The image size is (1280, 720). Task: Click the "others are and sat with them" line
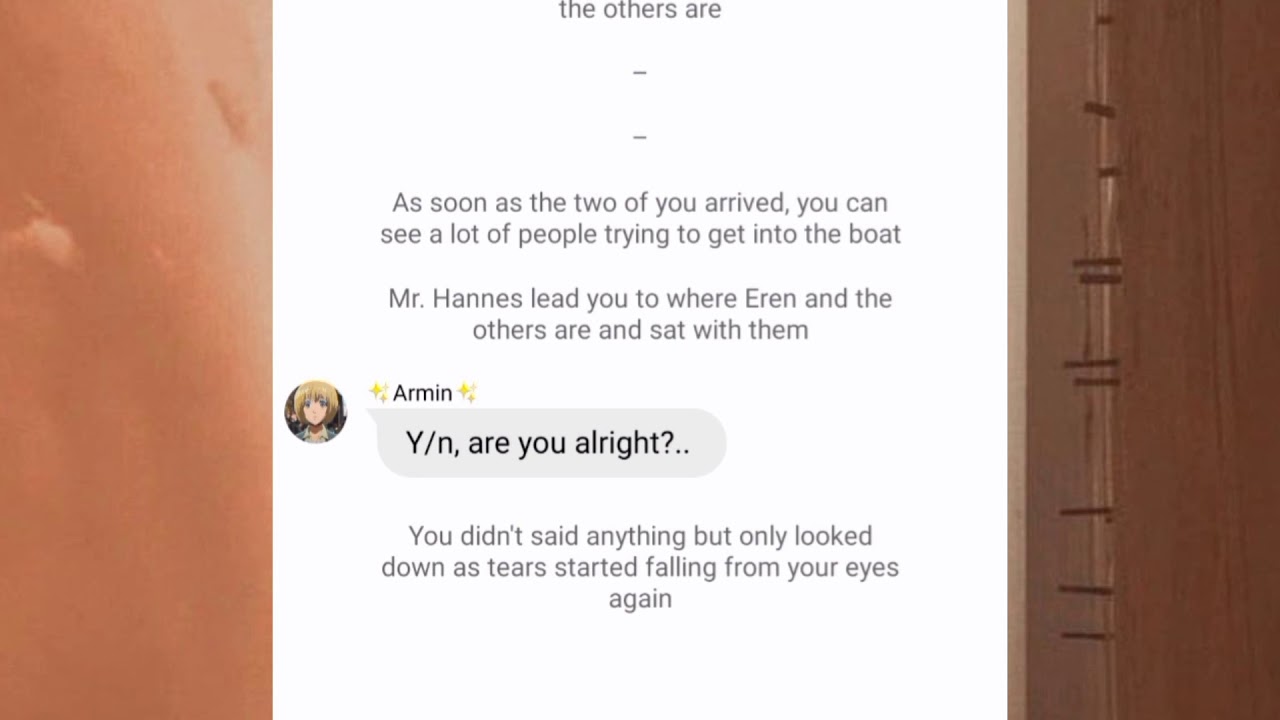640,330
